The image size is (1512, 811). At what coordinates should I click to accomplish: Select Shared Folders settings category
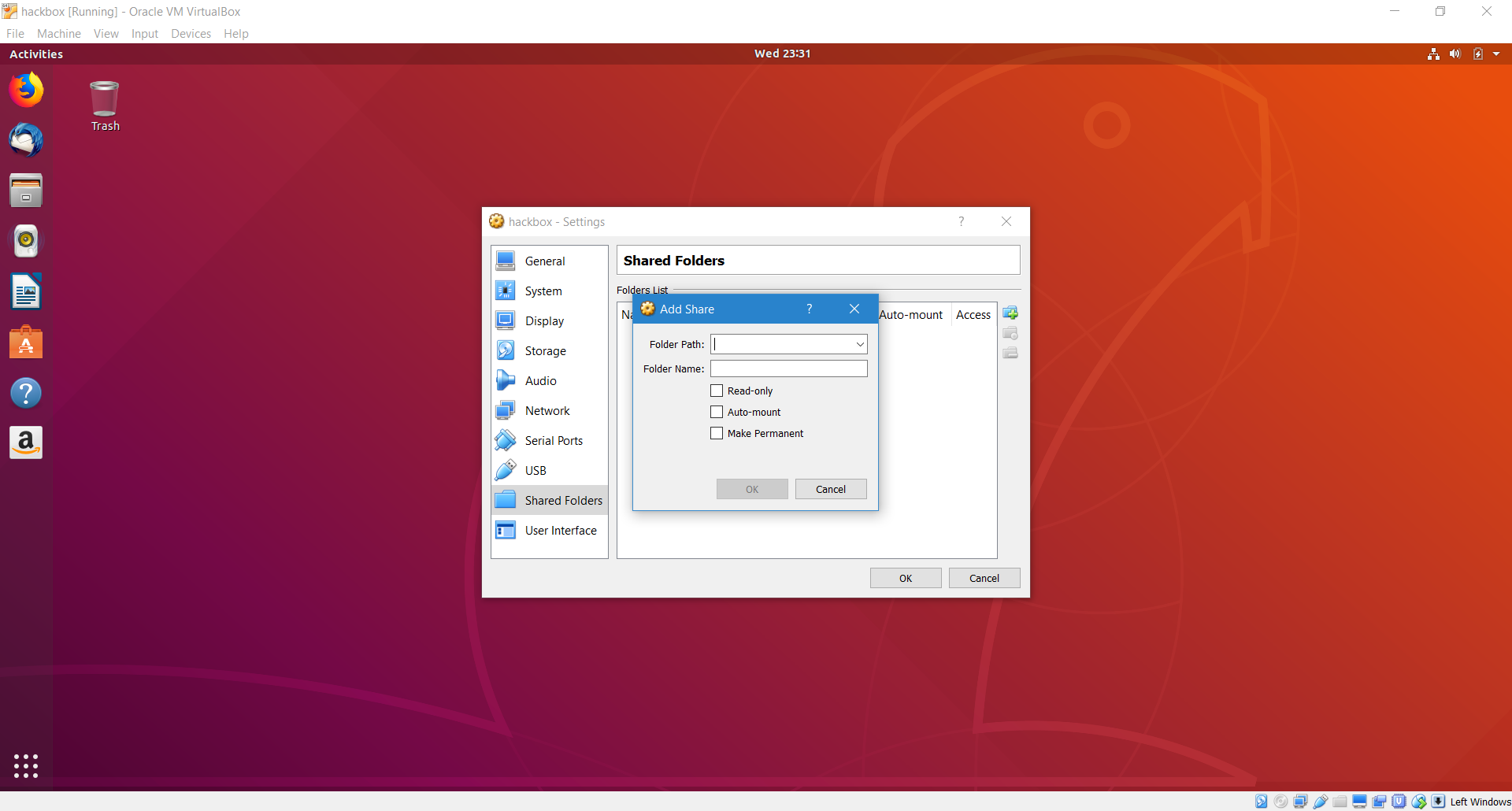550,500
